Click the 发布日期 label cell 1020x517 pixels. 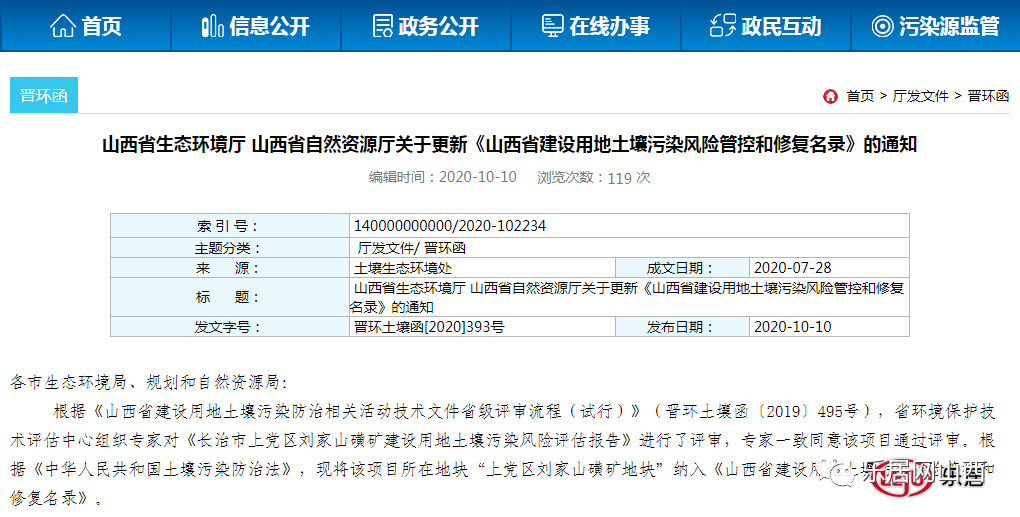682,327
